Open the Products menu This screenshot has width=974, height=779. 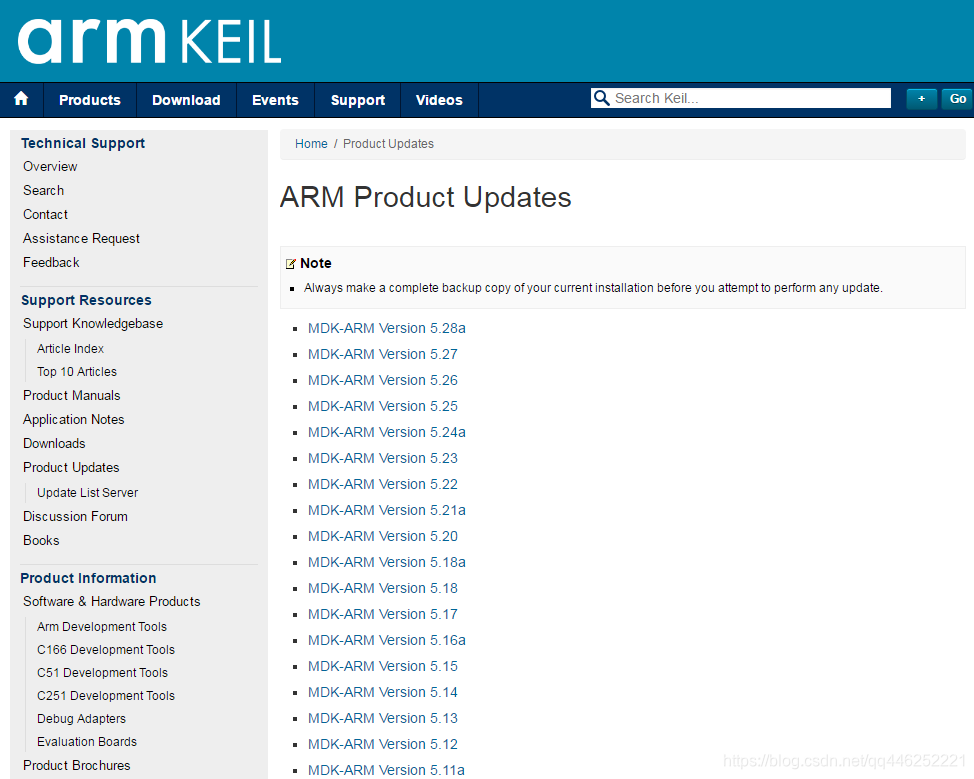89,100
